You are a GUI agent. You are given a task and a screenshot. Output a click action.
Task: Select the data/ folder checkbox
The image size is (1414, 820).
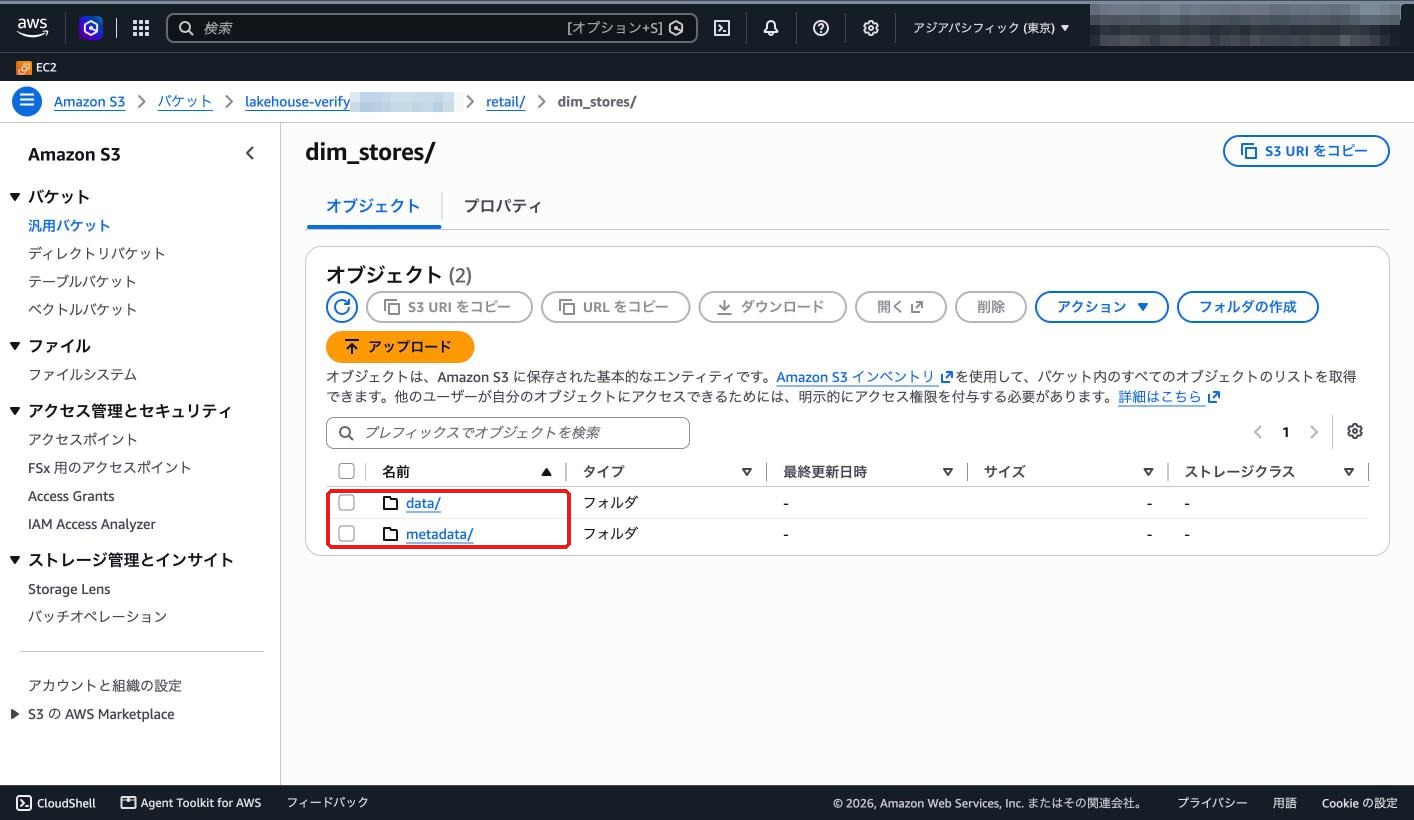pyautogui.click(x=347, y=503)
